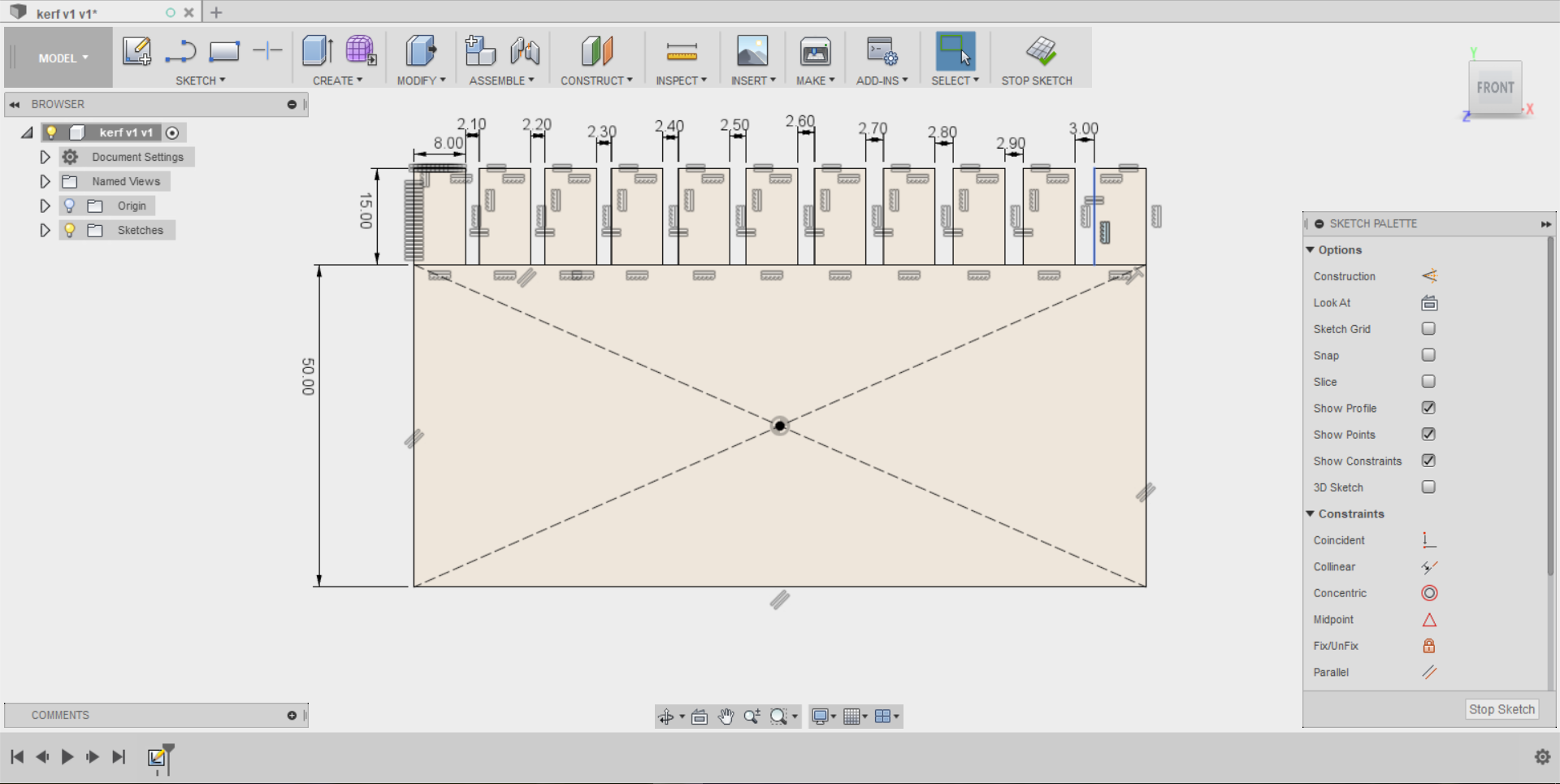Click the Insert image icon
Image resolution: width=1560 pixels, height=784 pixels.
coord(752,51)
